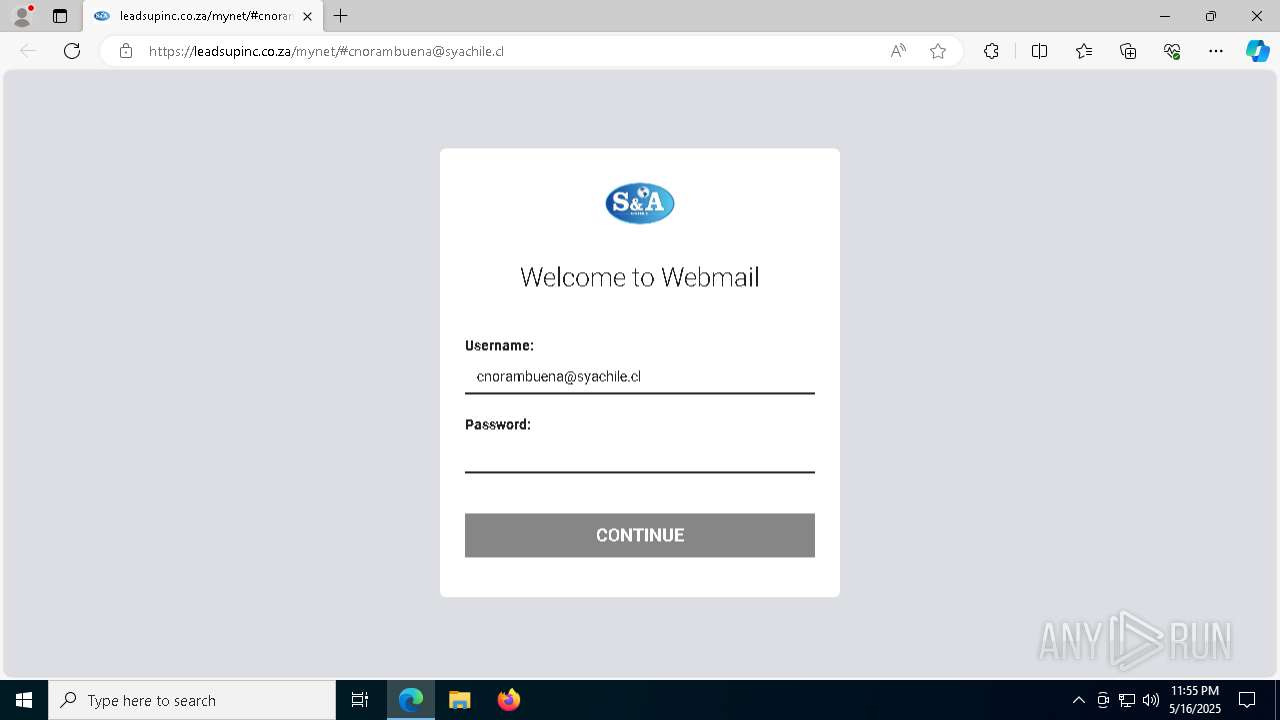Launch Firefox from taskbar

(x=509, y=700)
